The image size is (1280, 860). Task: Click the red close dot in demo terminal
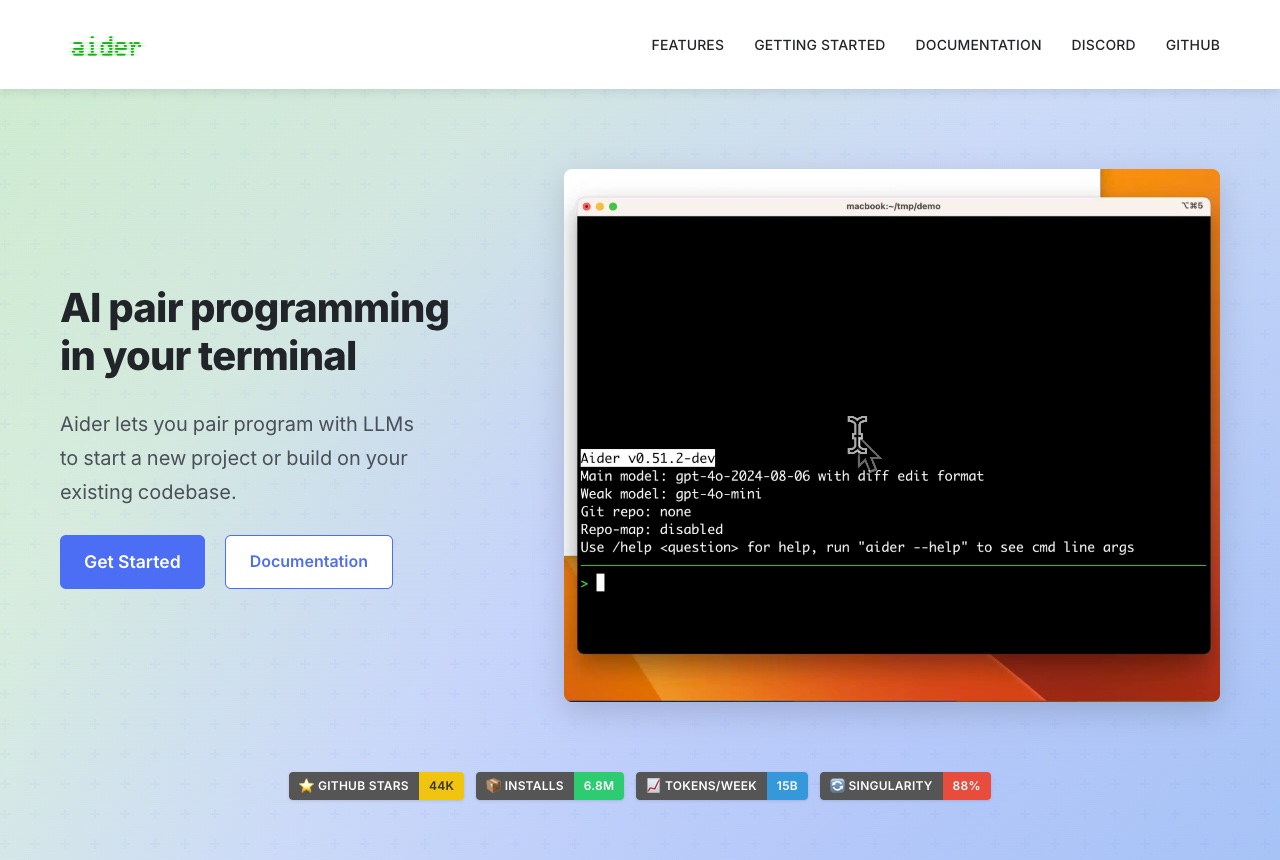click(x=587, y=207)
